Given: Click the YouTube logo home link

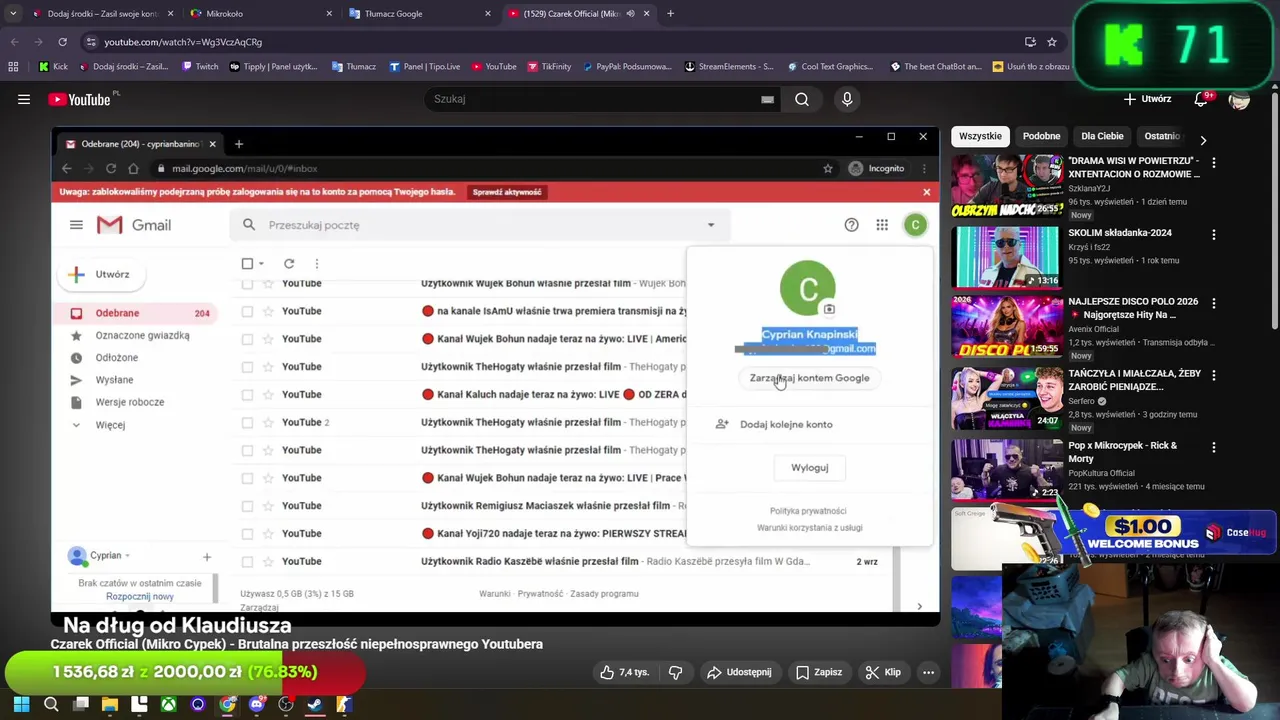Looking at the screenshot, I should pos(80,99).
